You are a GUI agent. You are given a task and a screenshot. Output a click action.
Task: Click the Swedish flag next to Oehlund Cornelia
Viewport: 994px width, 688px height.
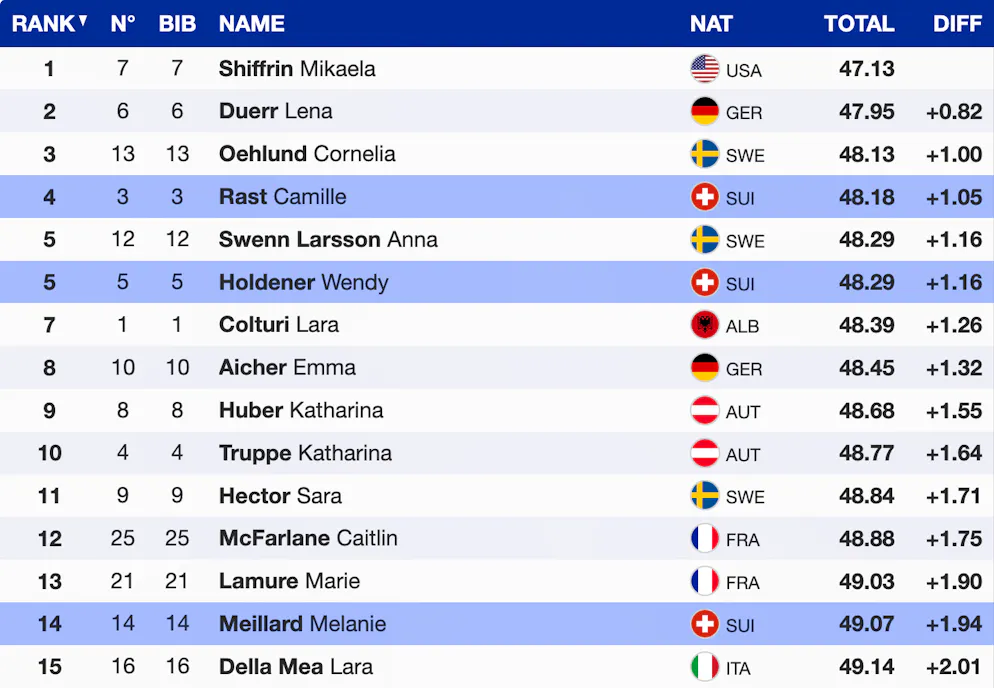point(705,154)
